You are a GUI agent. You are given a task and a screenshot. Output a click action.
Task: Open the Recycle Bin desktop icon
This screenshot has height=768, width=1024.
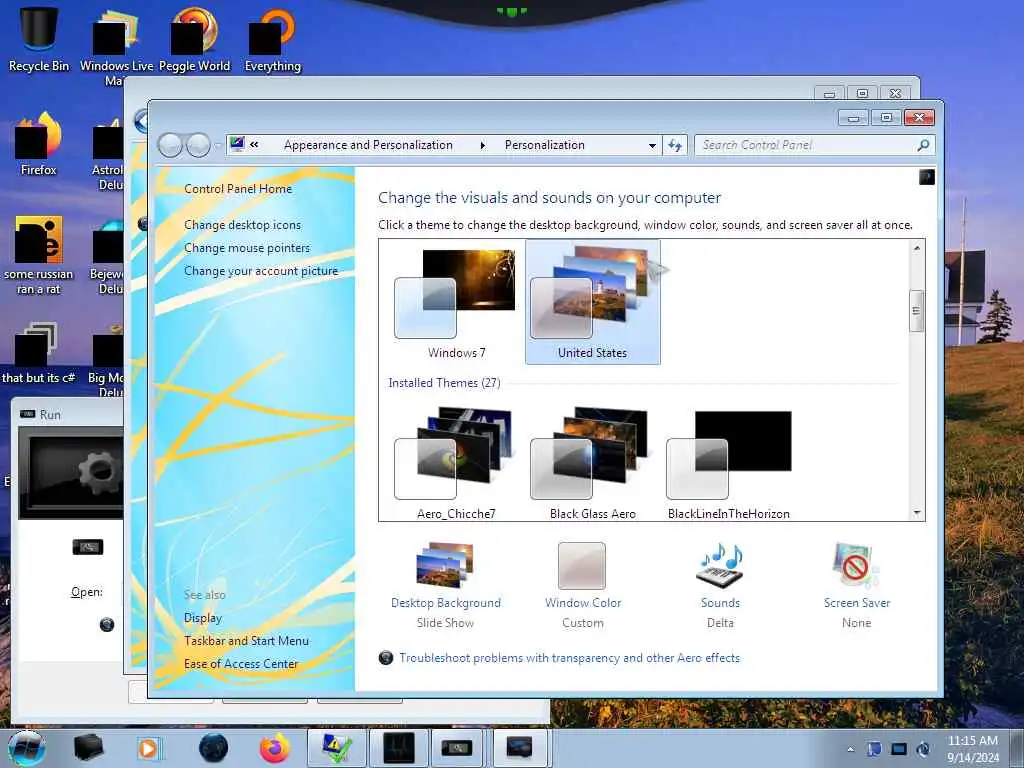click(x=39, y=38)
